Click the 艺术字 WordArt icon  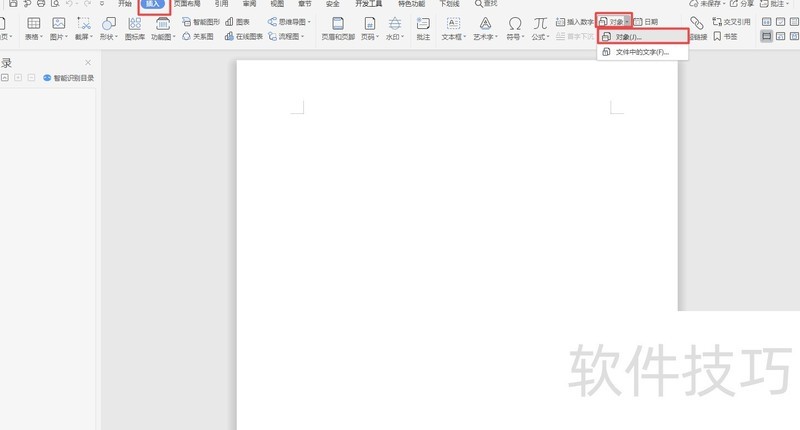[484, 23]
